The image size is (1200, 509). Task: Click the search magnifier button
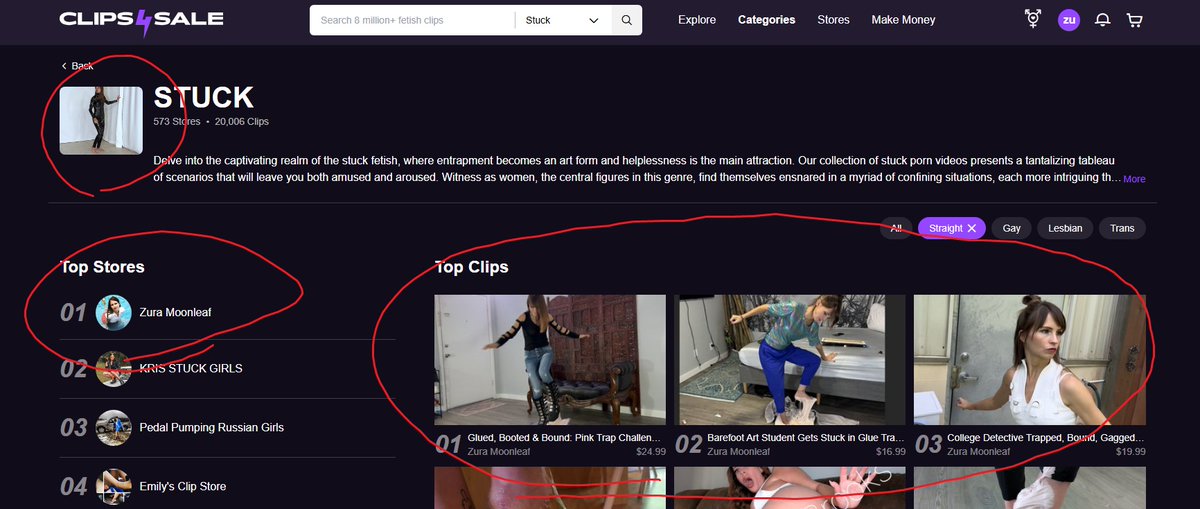coord(626,20)
